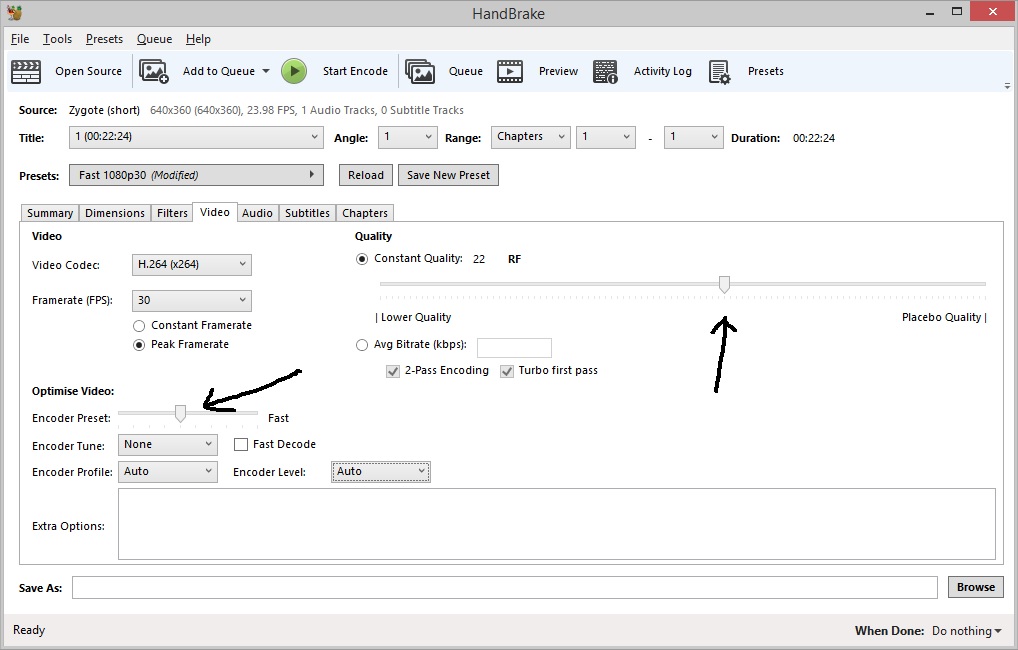
Task: Enable the Fast Decode checkbox
Action: tap(241, 444)
